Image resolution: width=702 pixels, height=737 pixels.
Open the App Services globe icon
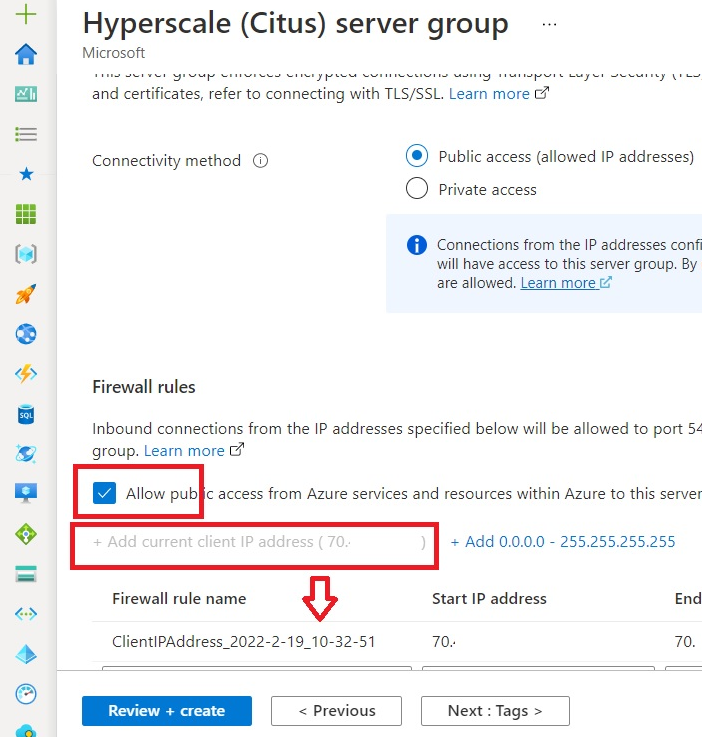click(x=26, y=334)
